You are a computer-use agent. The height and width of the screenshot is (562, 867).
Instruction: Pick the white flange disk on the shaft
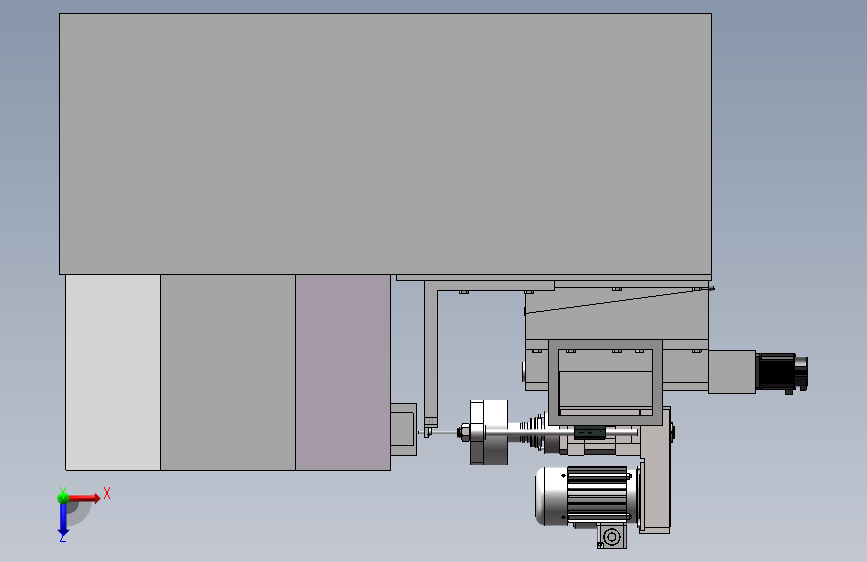pyautogui.click(x=489, y=432)
